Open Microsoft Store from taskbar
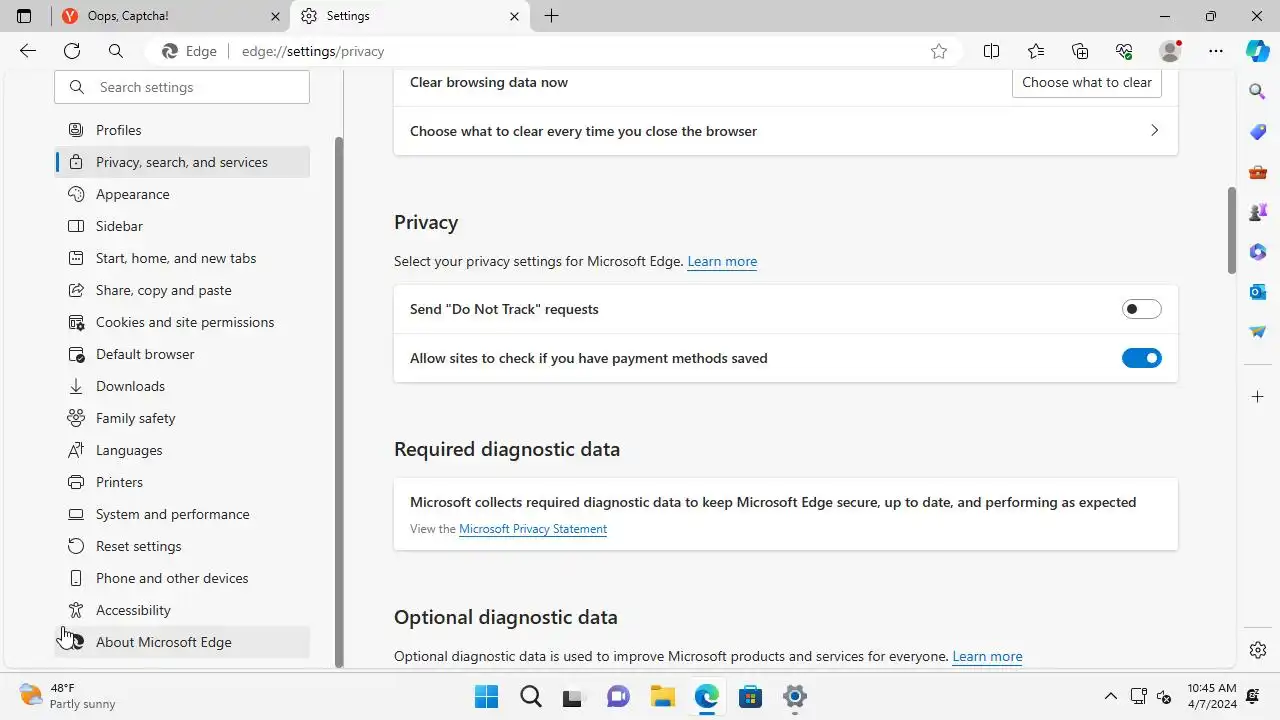This screenshot has width=1280, height=720. [x=750, y=696]
